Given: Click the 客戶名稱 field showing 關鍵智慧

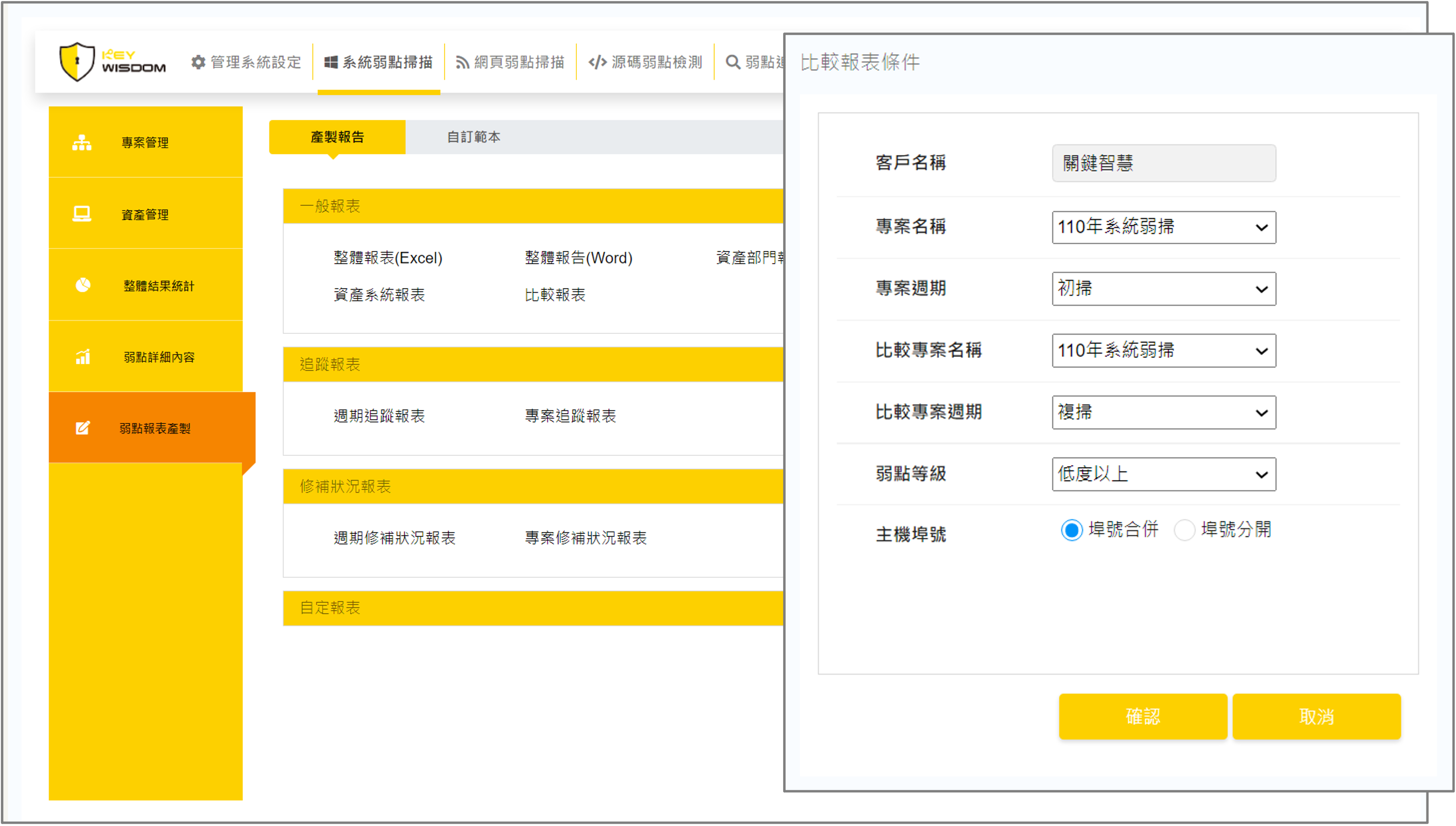Looking at the screenshot, I should [x=1163, y=163].
